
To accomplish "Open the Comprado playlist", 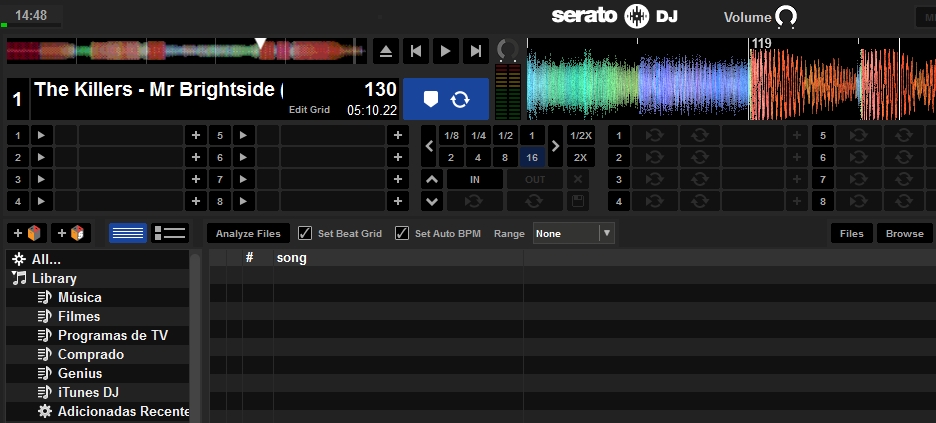I will (98, 354).
